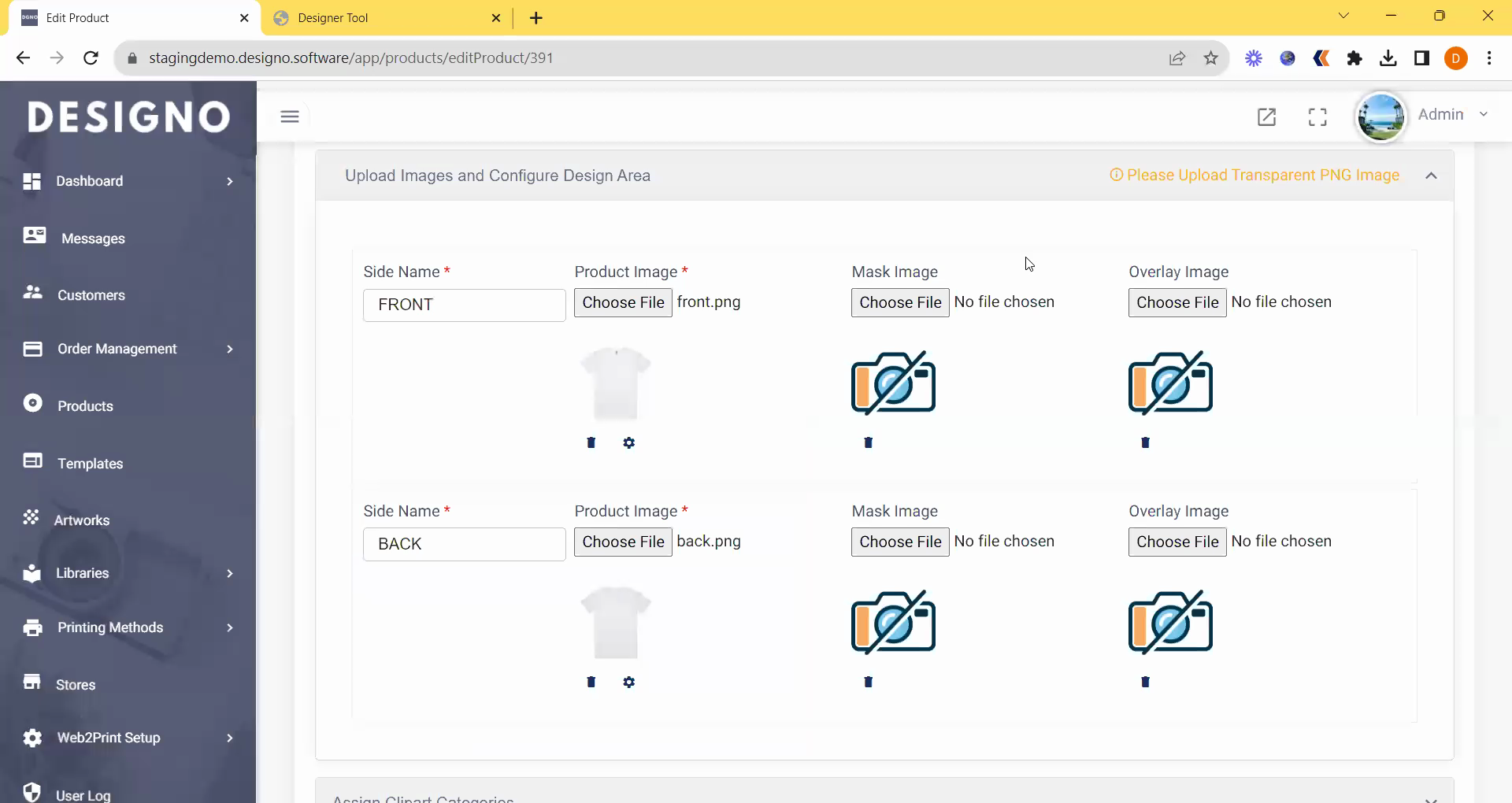Click gear icon under back.png shirt
1512x803 pixels.
pos(628,682)
